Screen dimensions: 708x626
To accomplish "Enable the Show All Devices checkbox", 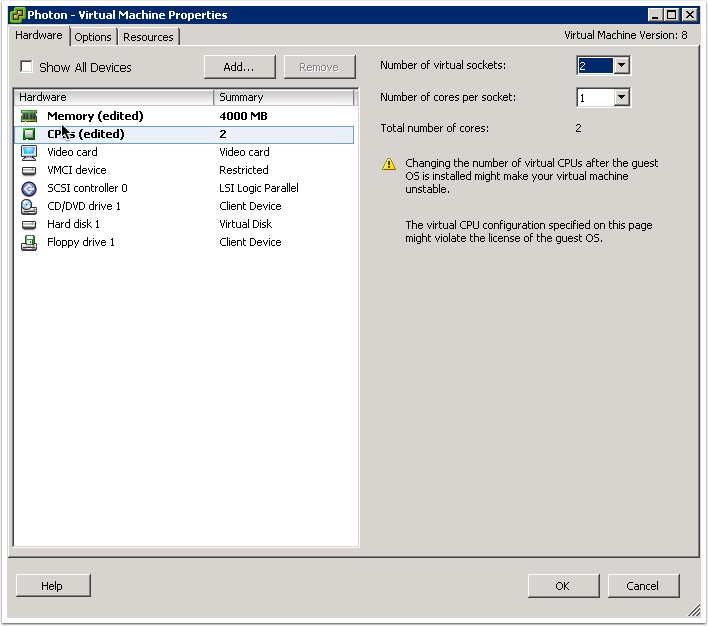I will pyautogui.click(x=27, y=67).
